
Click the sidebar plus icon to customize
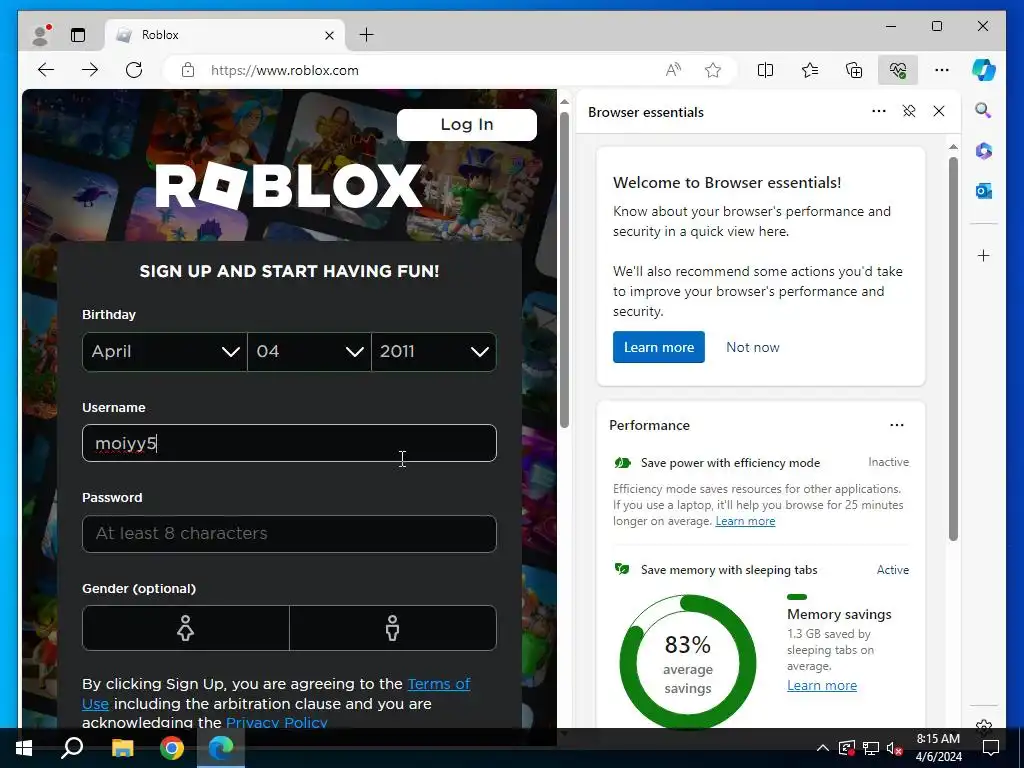pos(984,255)
